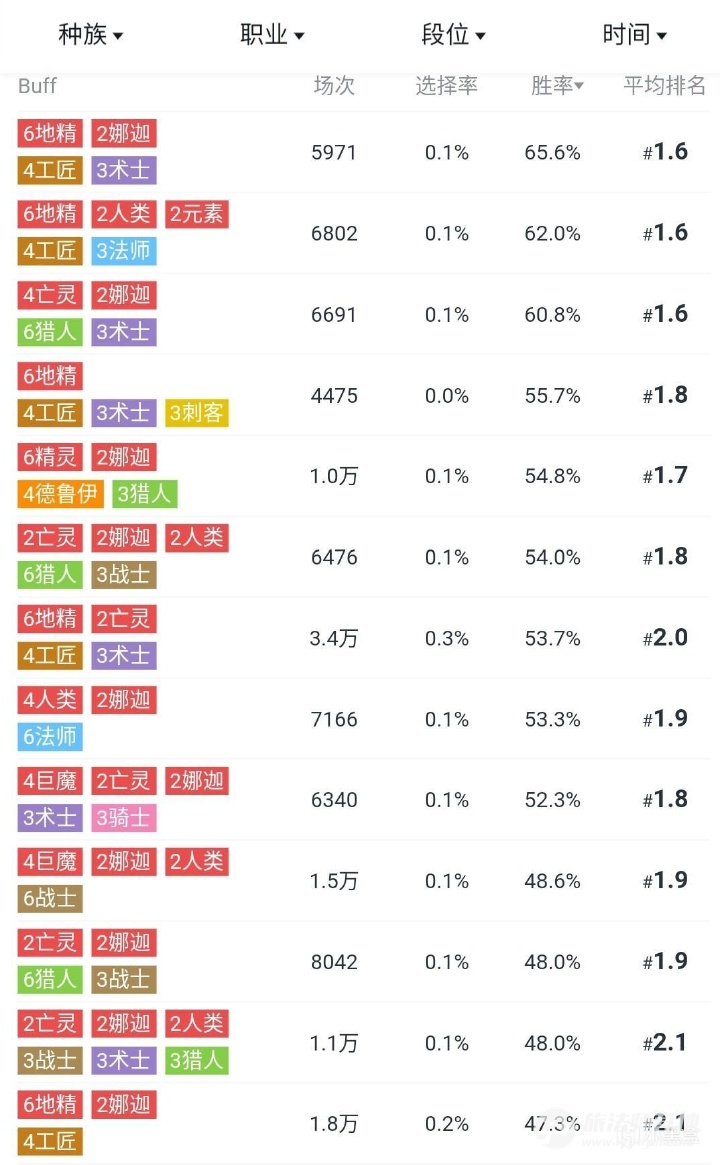The image size is (720, 1165).
Task: Select the 4亡灵 badge in the third row
Action: coord(49,295)
